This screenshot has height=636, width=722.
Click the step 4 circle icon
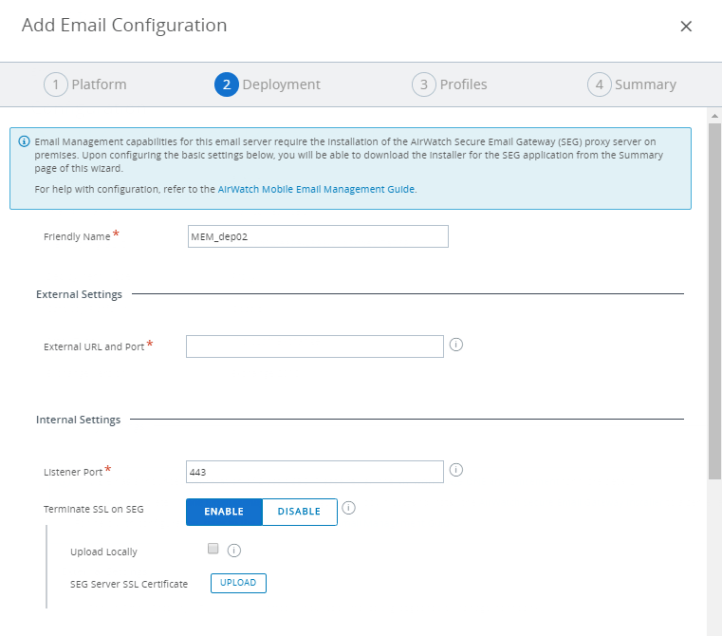tap(599, 85)
